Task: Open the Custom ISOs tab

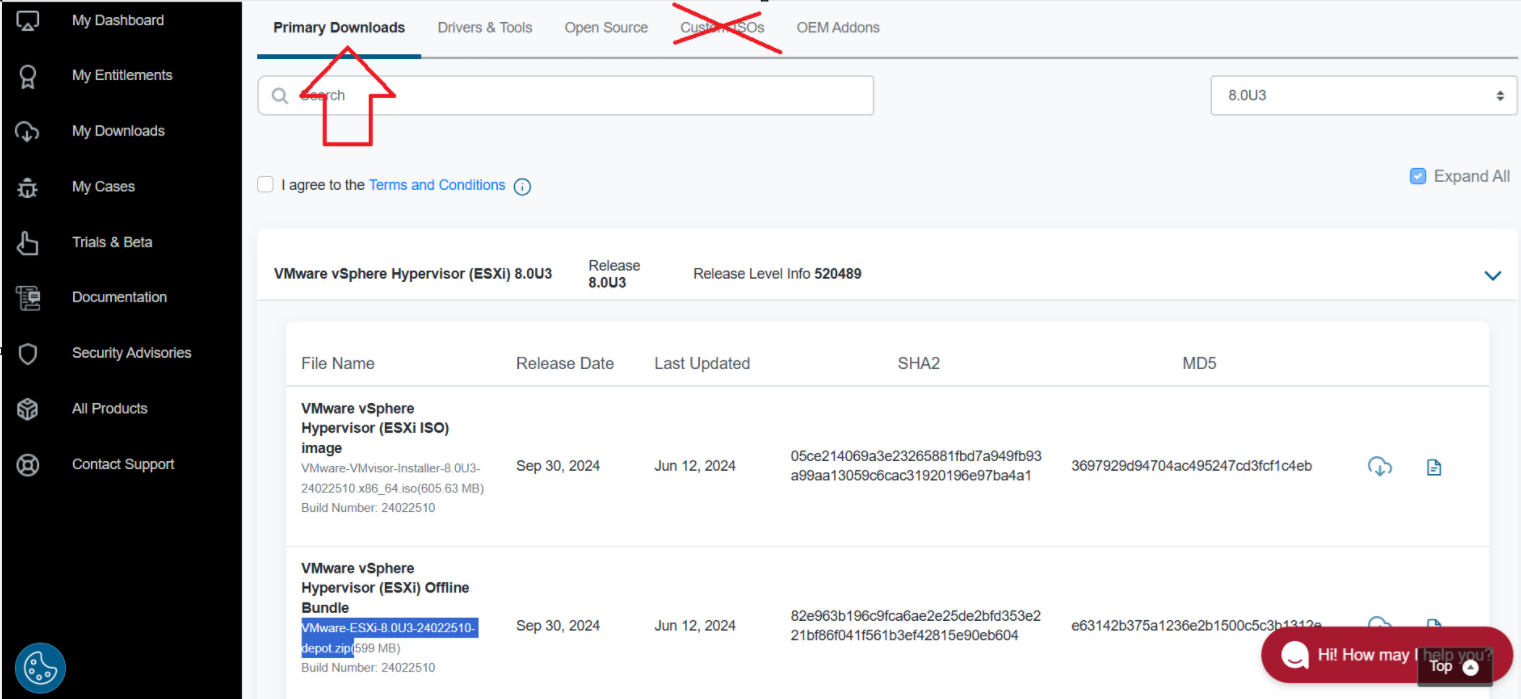Action: [x=723, y=28]
